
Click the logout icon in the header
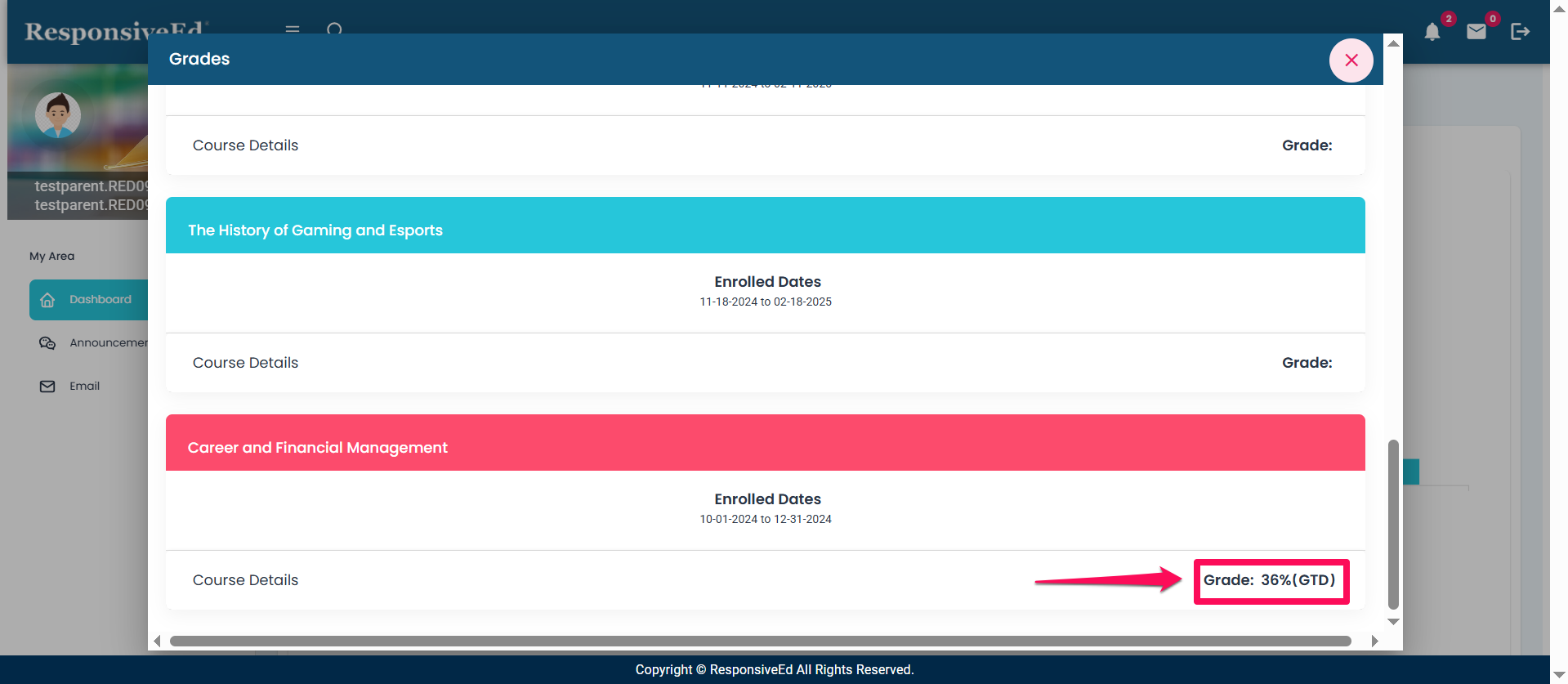point(1519,32)
